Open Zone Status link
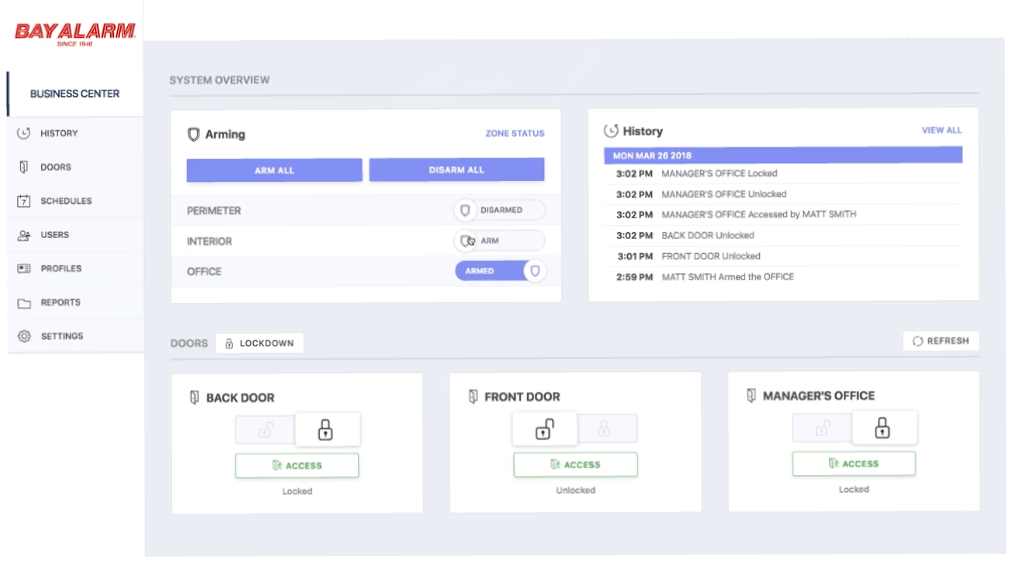The image size is (1025, 577). [x=514, y=133]
